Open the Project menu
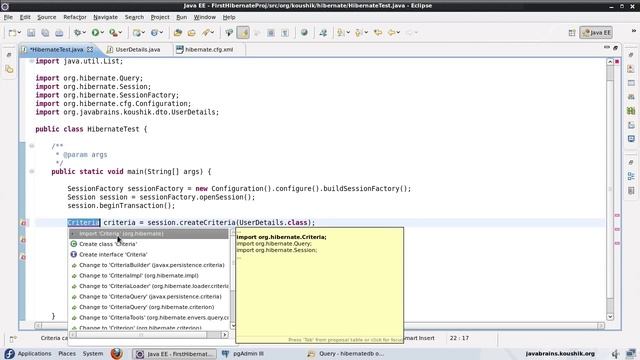 coord(160,17)
